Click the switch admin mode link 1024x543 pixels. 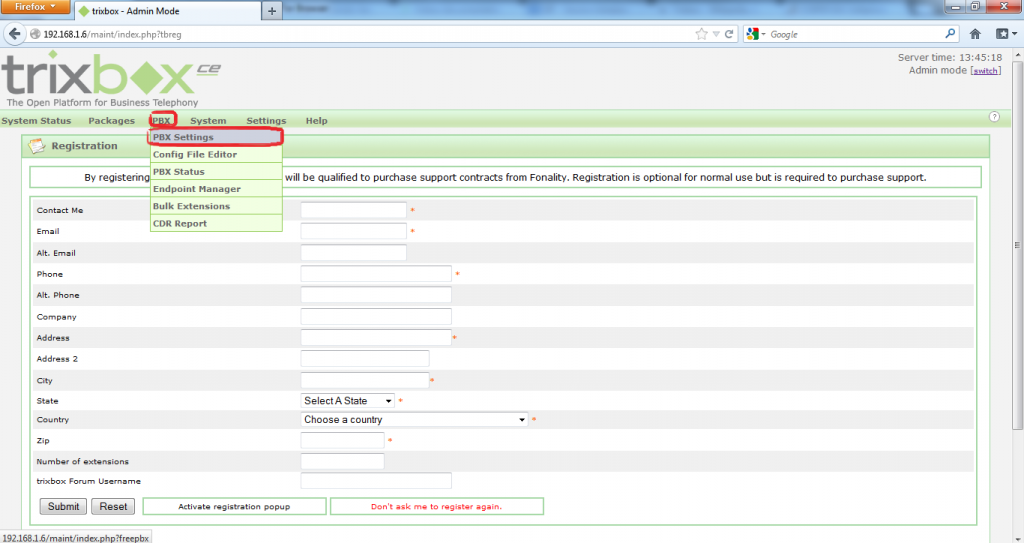[985, 71]
